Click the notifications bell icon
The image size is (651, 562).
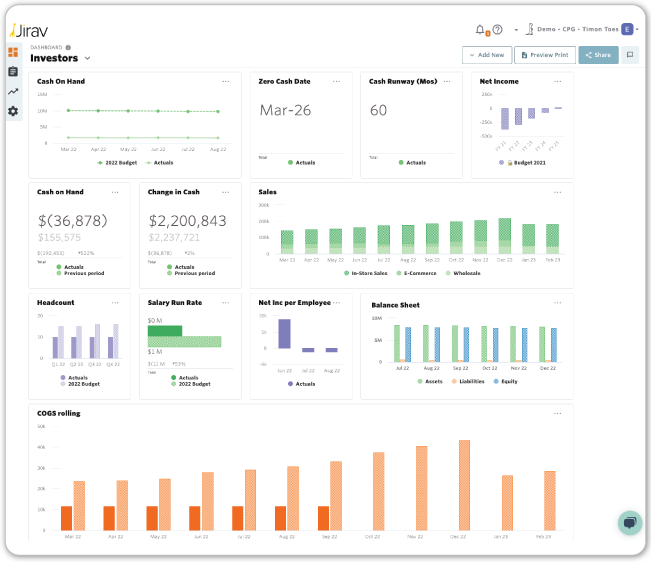480,30
